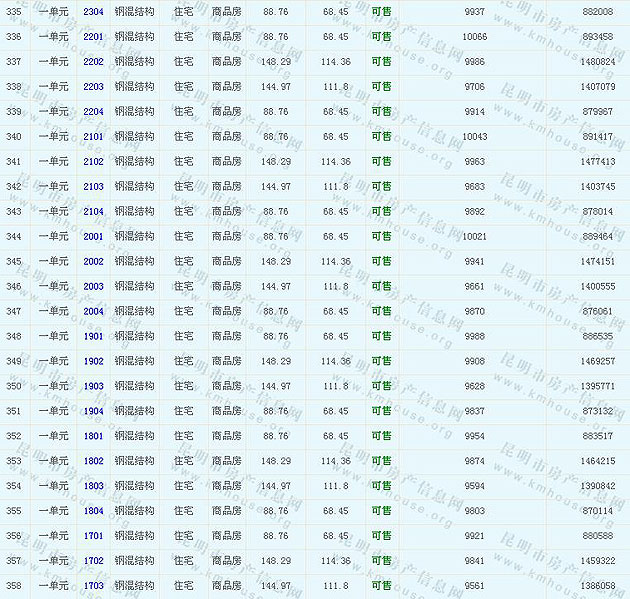Click total price 1386058 cell

[x=597, y=586]
